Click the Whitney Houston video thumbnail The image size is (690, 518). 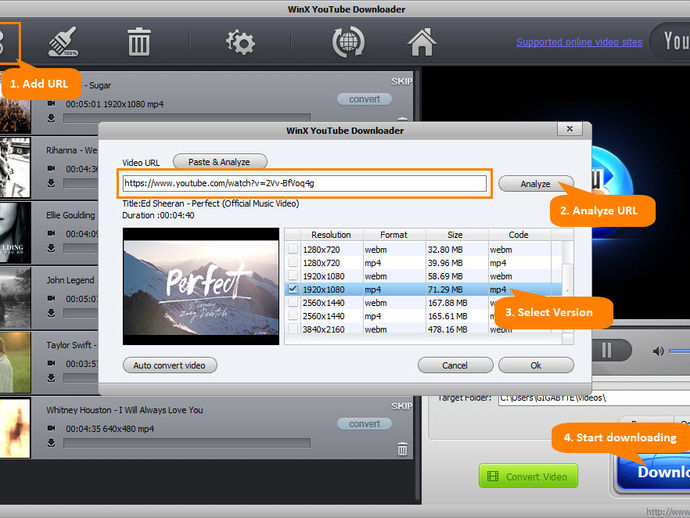(x=15, y=428)
